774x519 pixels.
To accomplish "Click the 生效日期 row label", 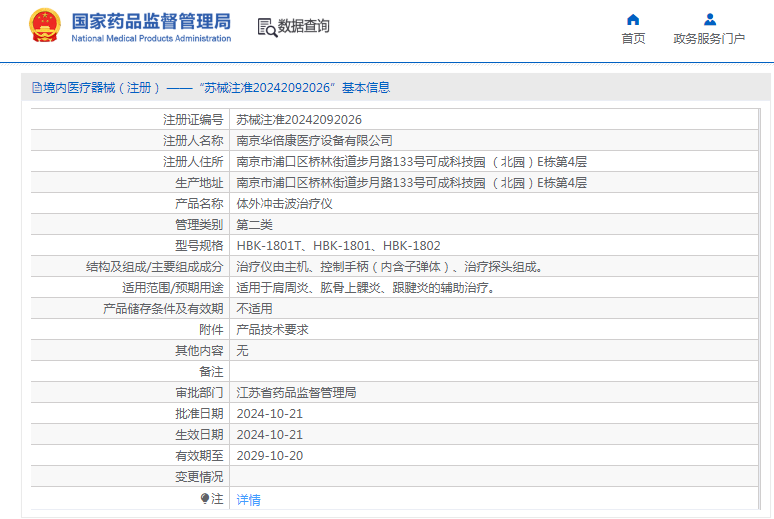I will coord(199,435).
